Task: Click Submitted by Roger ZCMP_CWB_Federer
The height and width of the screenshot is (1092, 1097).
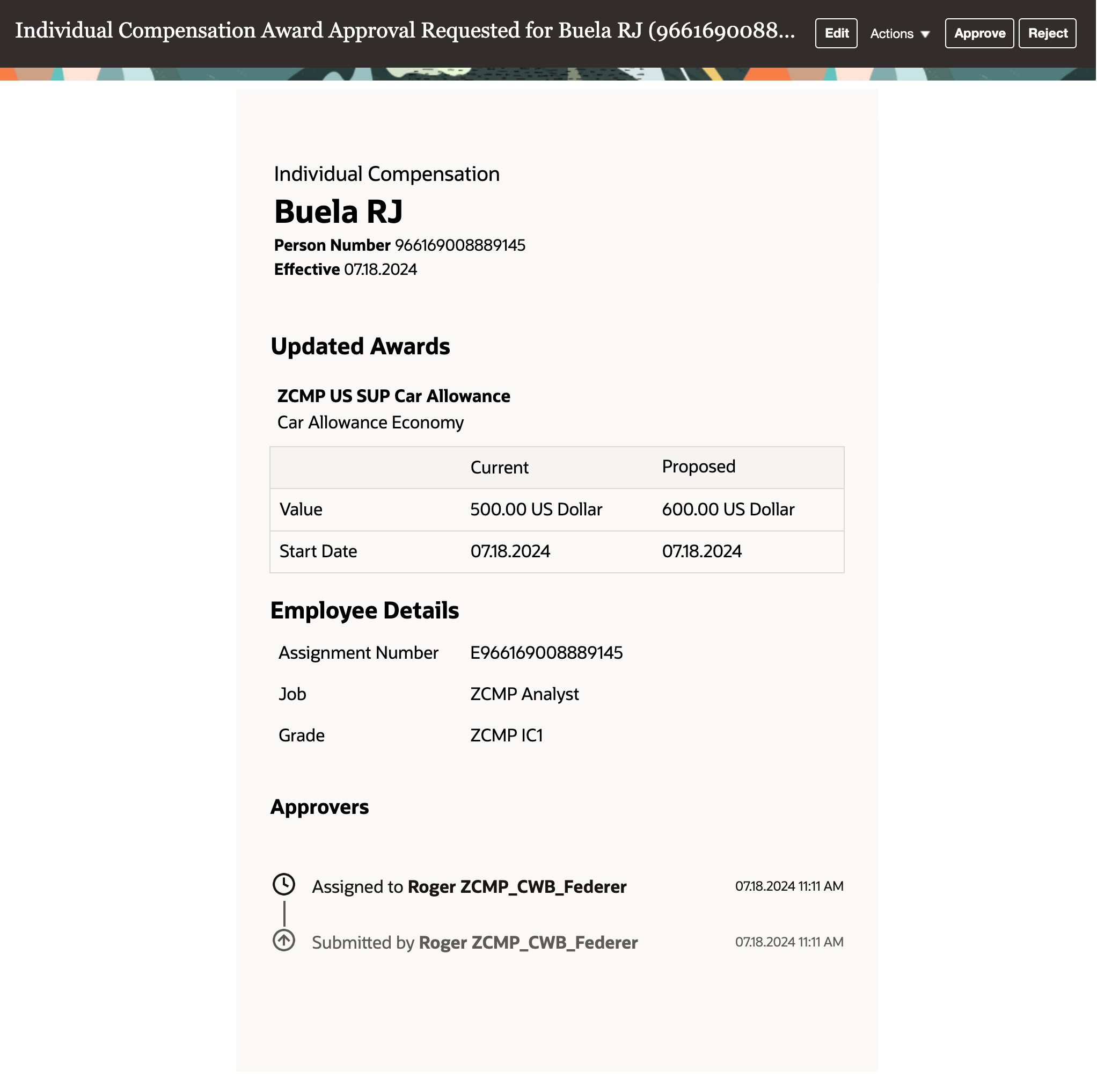Action: click(x=476, y=943)
